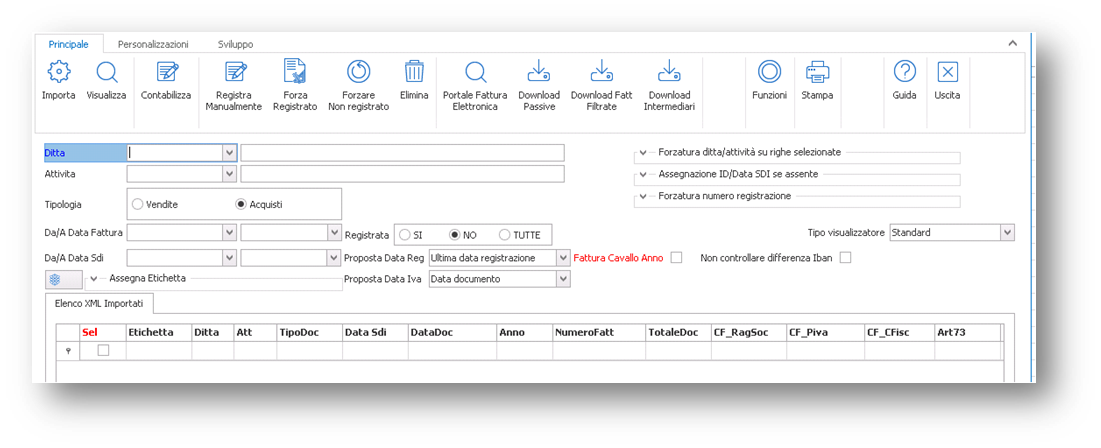Switch to the Personalizzazioni tab

point(153,44)
